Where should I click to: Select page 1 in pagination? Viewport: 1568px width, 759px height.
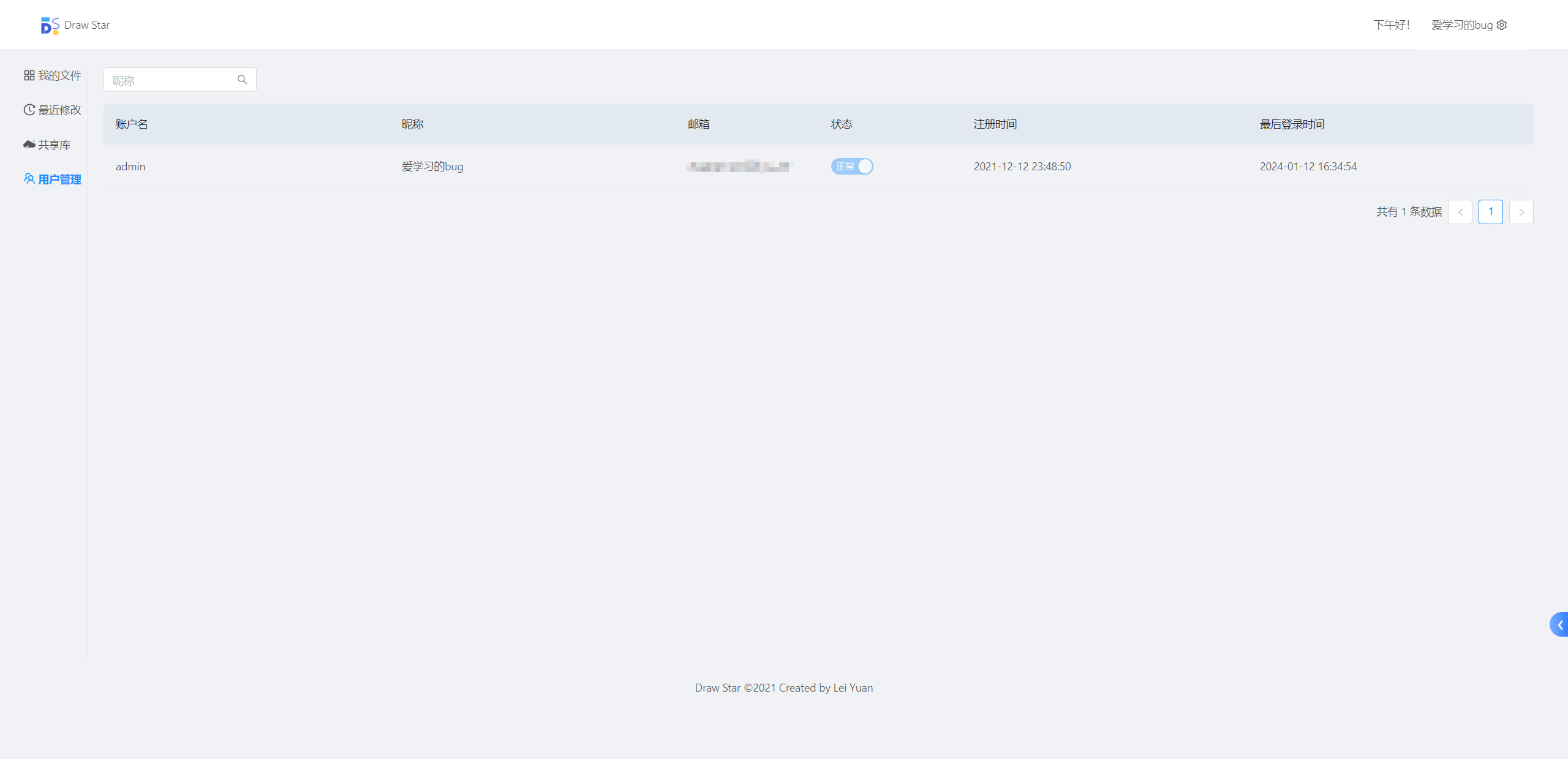(1491, 212)
